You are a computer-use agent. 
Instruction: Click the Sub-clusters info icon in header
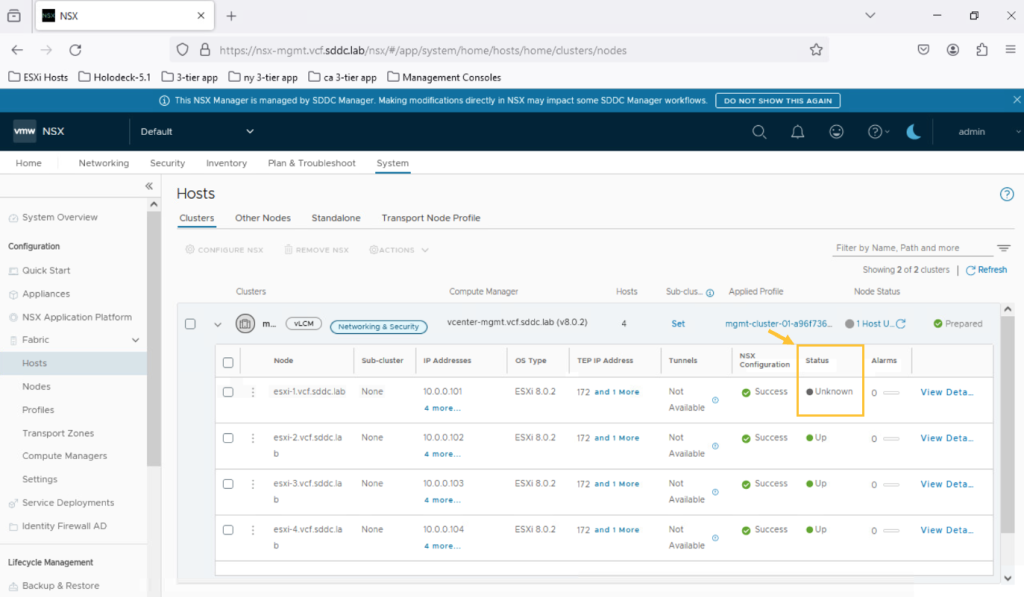[x=710, y=293]
